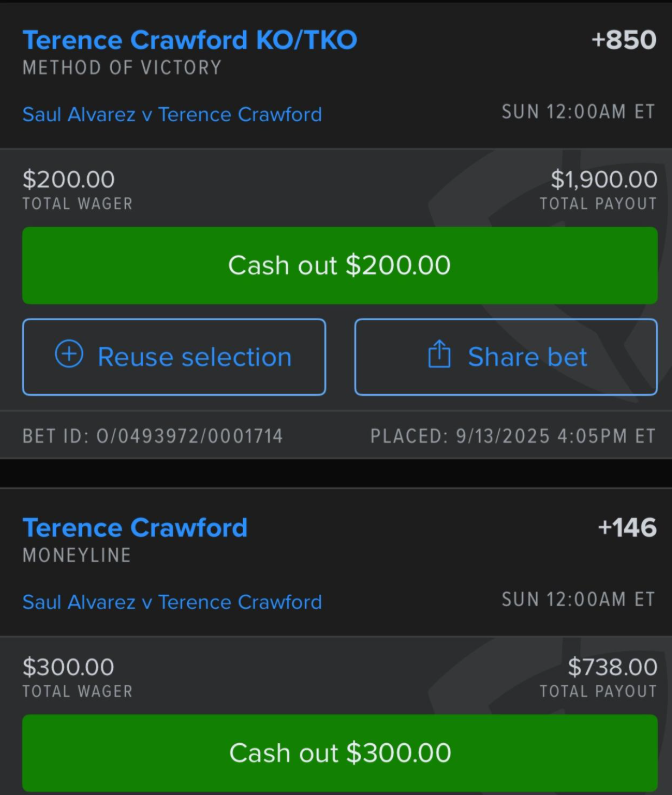
Task: Click the MONEYLINE market label
Action: (77, 555)
